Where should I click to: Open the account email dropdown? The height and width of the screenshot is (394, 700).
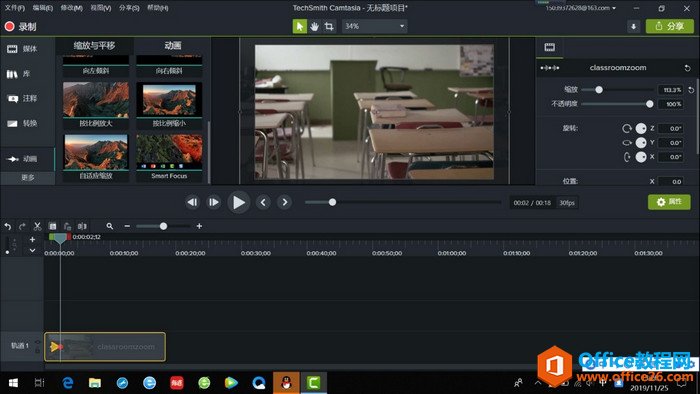(x=580, y=8)
